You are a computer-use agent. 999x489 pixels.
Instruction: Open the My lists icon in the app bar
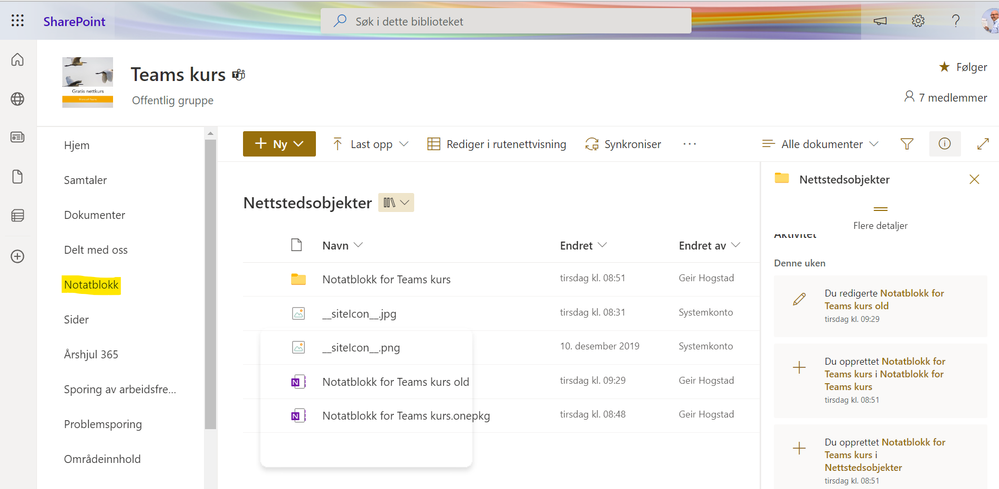pyautogui.click(x=18, y=216)
